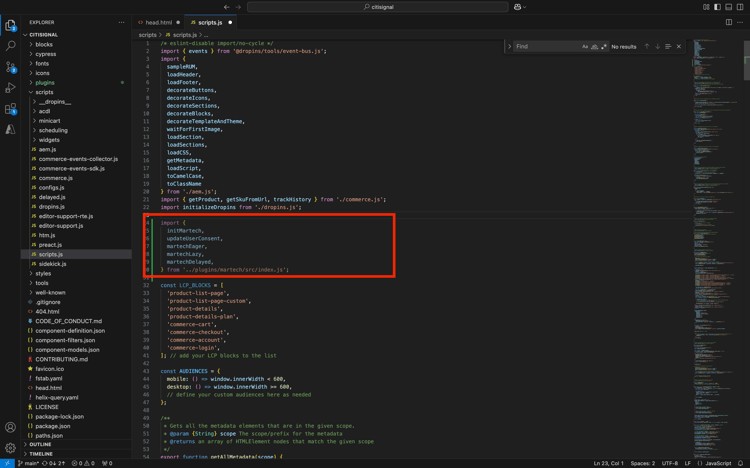Click the citisignal command center search box
This screenshot has height=468, width=750.
(x=378, y=7)
